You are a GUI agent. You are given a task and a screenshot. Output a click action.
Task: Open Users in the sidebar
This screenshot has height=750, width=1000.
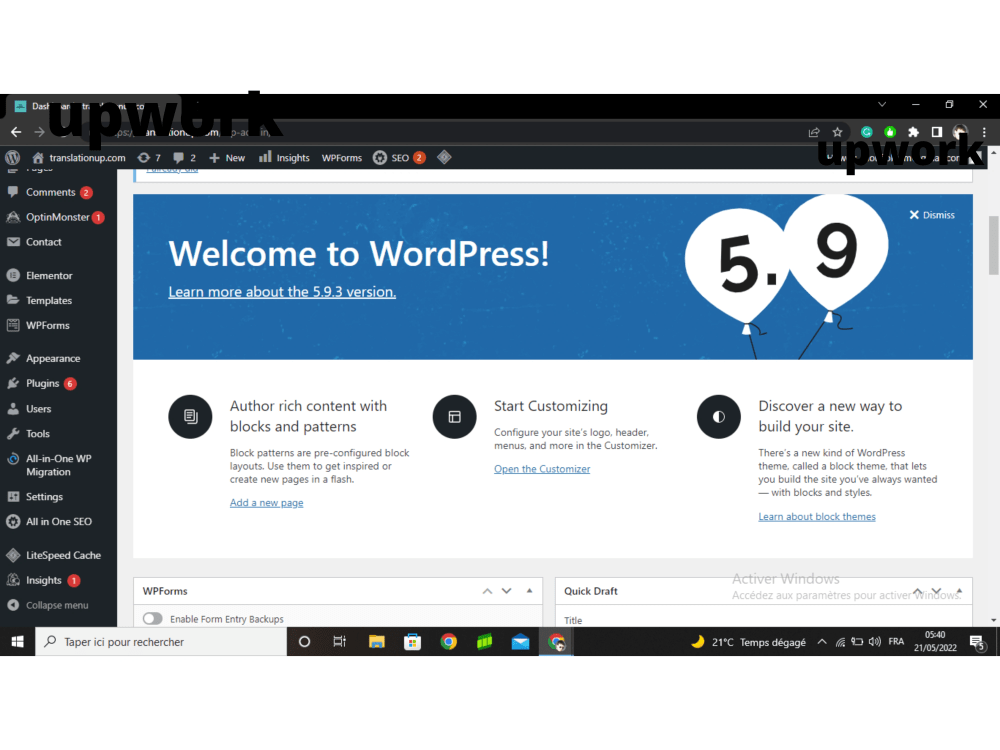[58, 409]
